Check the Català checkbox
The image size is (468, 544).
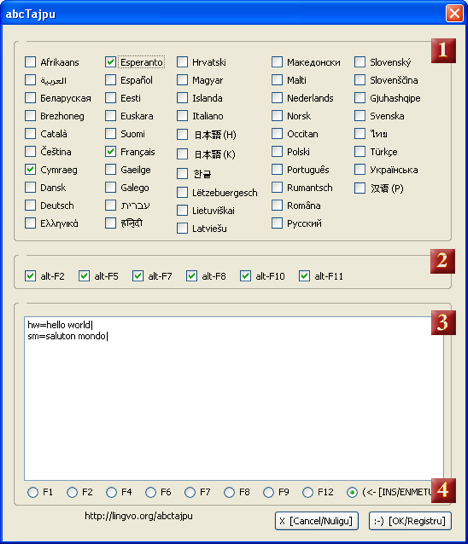tap(31, 134)
